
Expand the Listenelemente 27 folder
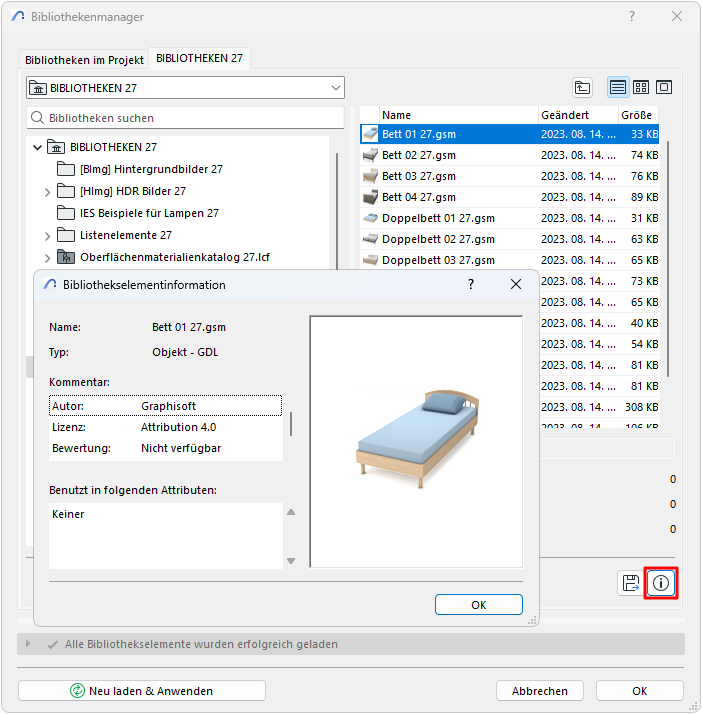click(x=47, y=236)
